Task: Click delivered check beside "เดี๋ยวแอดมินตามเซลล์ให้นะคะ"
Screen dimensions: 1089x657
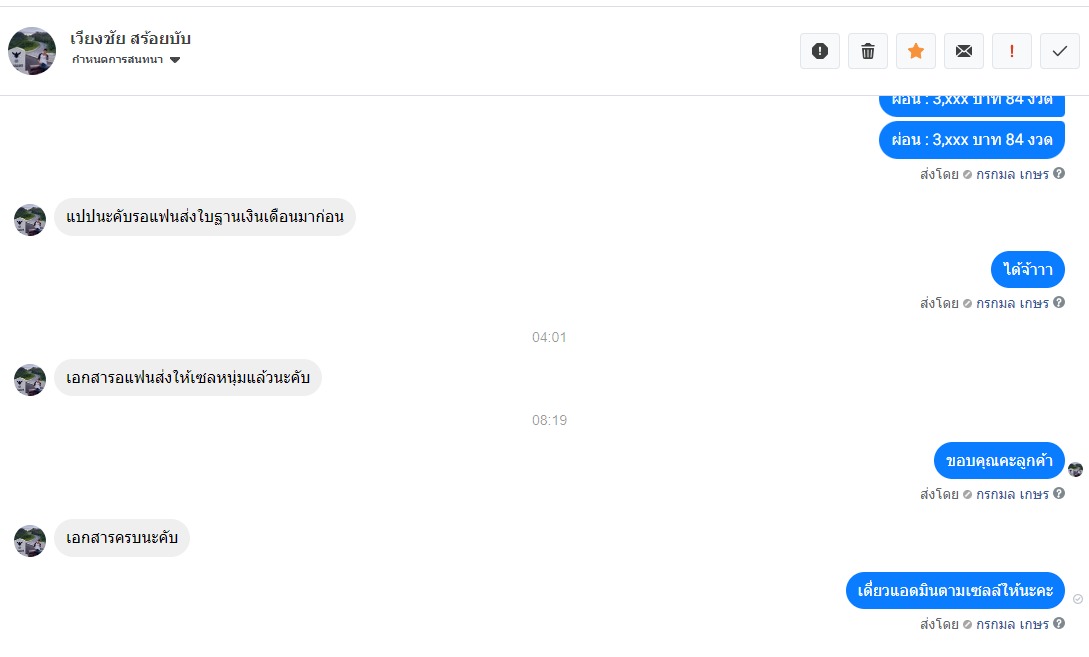Action: (1078, 599)
